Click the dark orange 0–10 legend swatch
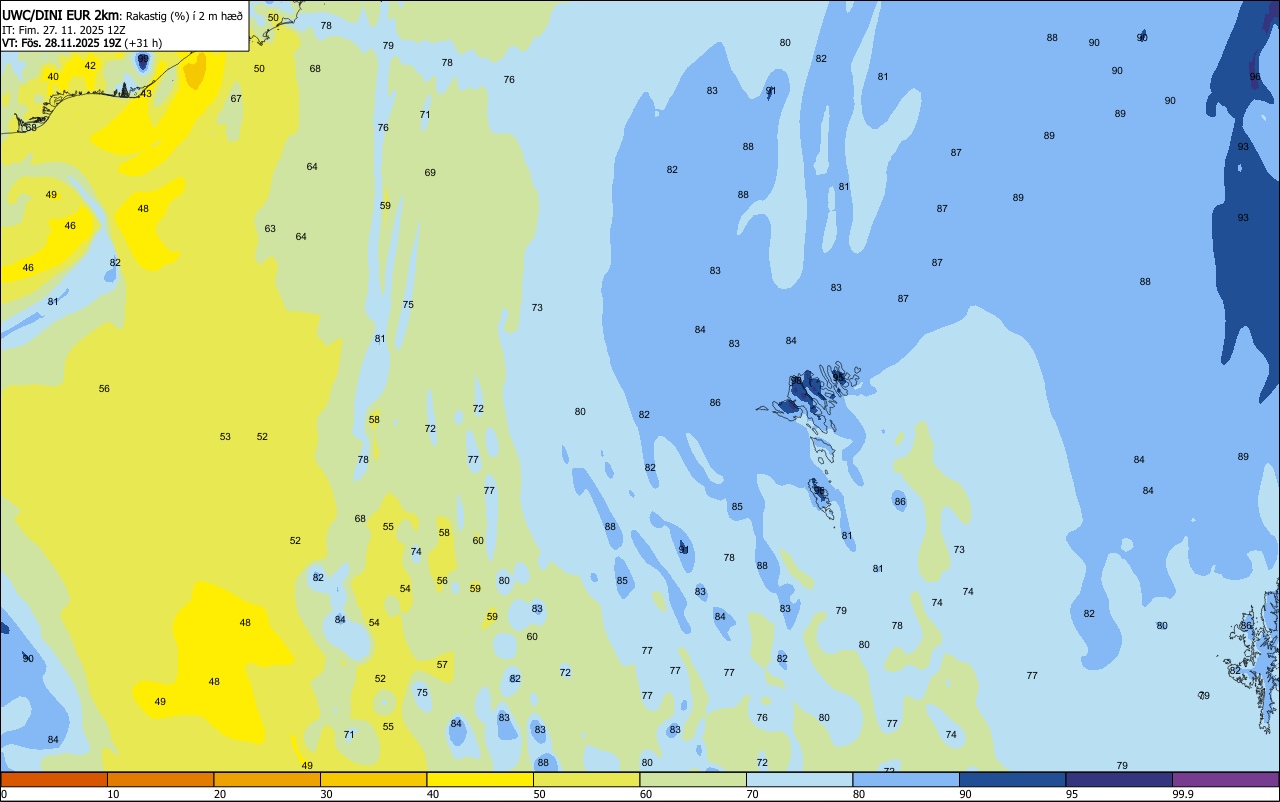 pos(54,779)
